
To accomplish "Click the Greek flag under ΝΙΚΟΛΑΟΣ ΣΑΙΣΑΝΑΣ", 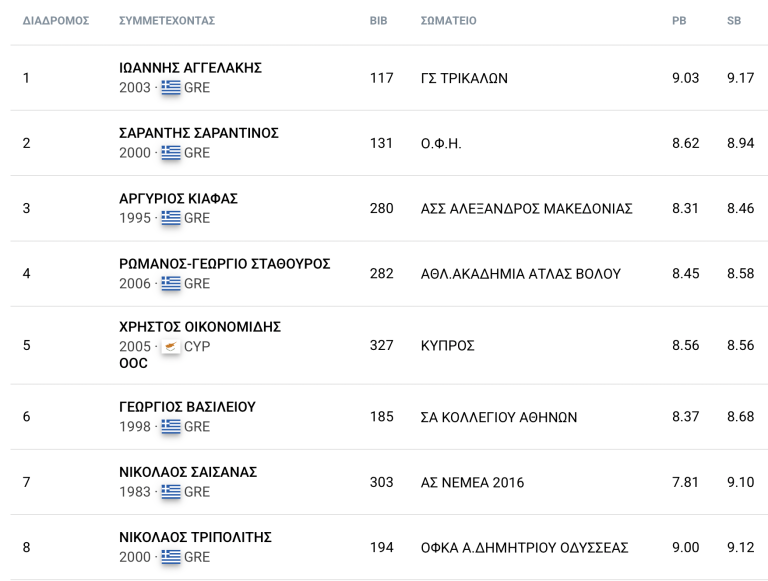I will (171, 491).
